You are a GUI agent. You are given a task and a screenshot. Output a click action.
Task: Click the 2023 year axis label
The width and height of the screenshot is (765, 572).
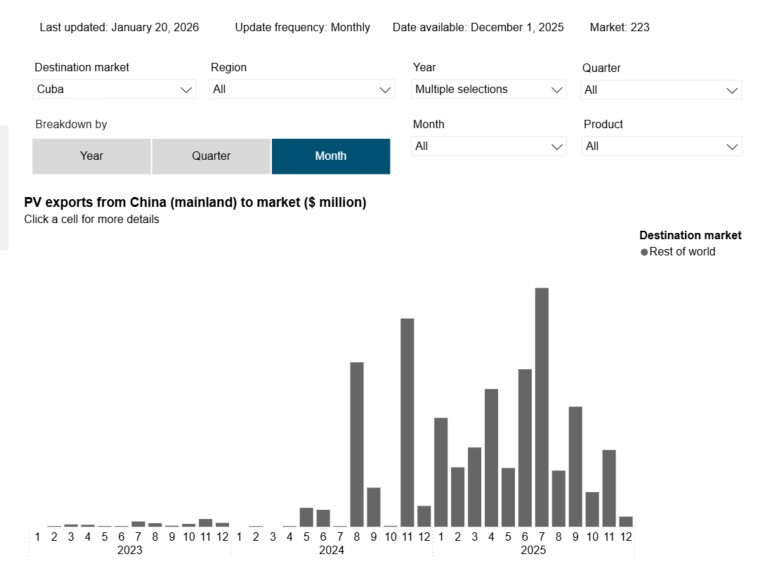129,551
